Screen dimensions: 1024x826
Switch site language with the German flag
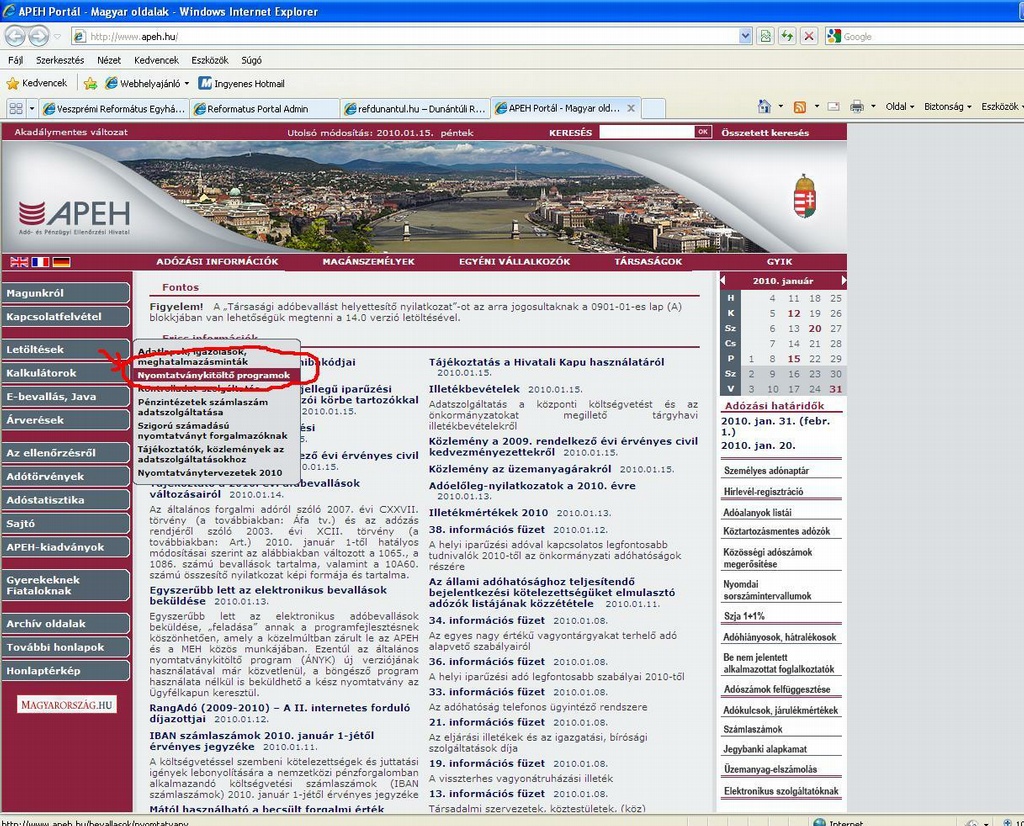point(61,262)
